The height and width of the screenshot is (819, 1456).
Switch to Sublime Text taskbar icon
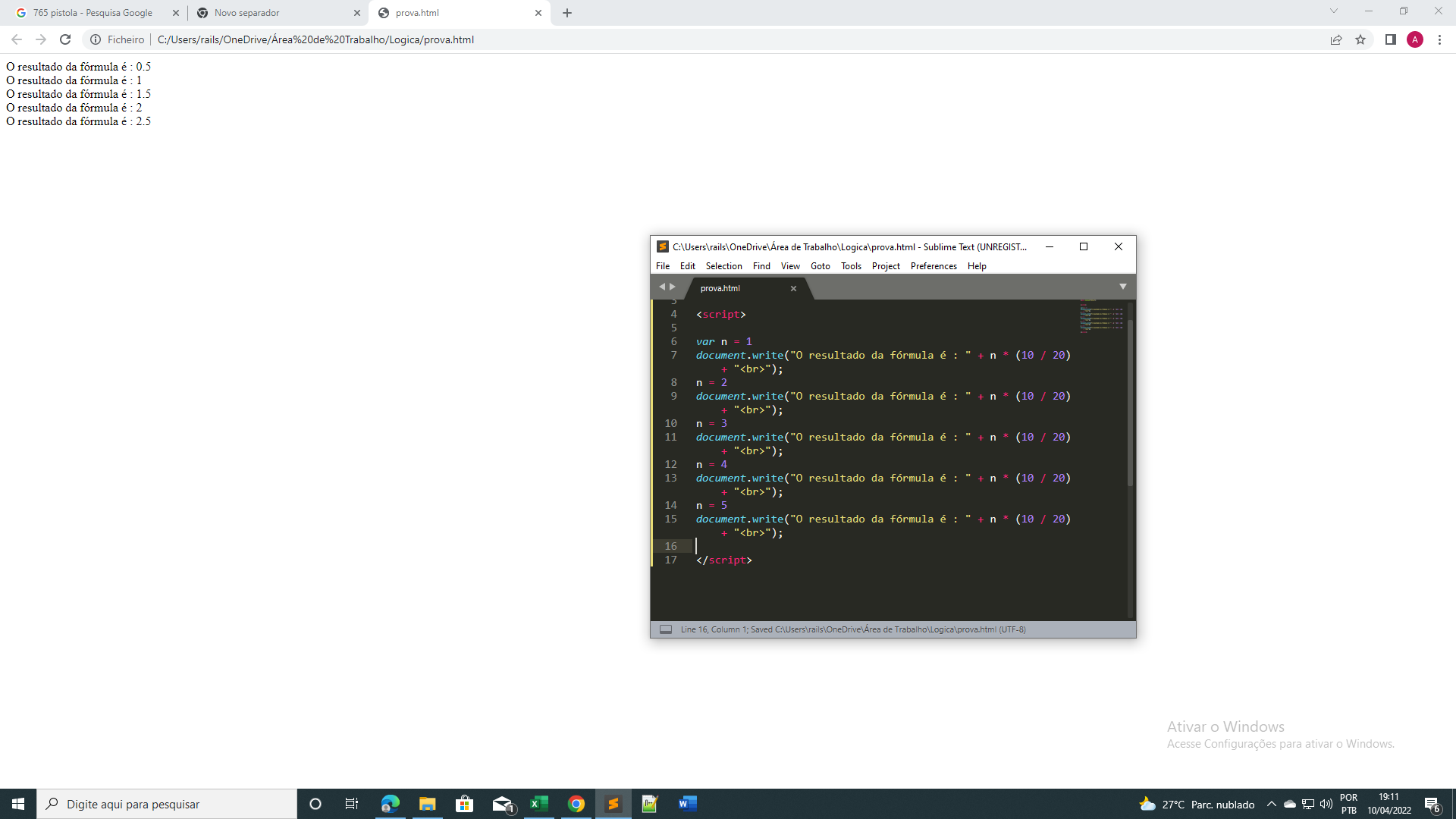613,804
